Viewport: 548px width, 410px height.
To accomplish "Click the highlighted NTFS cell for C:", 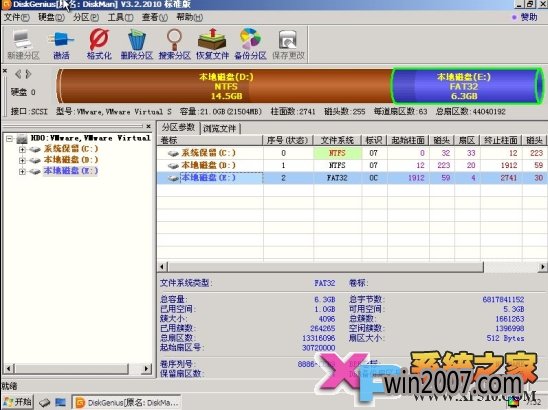I will [338, 153].
